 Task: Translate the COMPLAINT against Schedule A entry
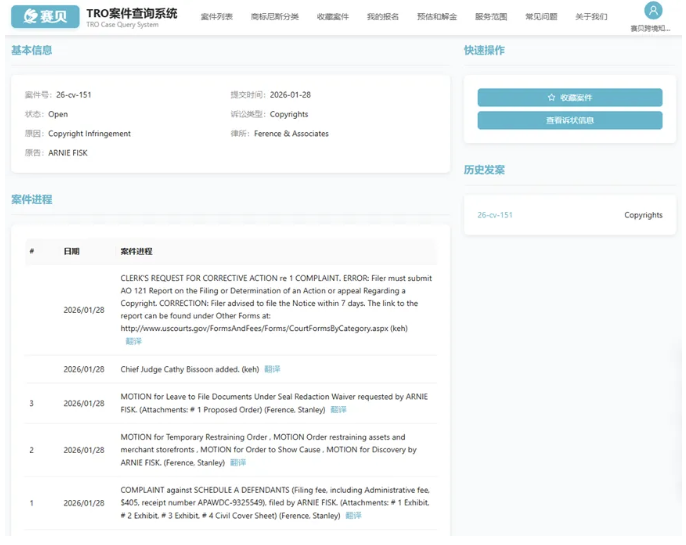[x=353, y=516]
